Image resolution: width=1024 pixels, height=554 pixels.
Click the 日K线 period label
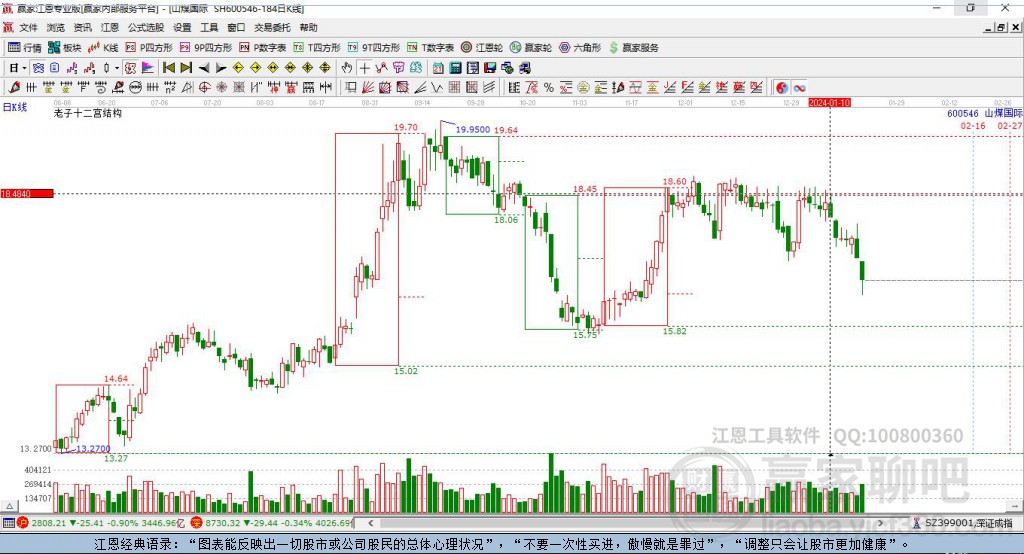point(15,107)
